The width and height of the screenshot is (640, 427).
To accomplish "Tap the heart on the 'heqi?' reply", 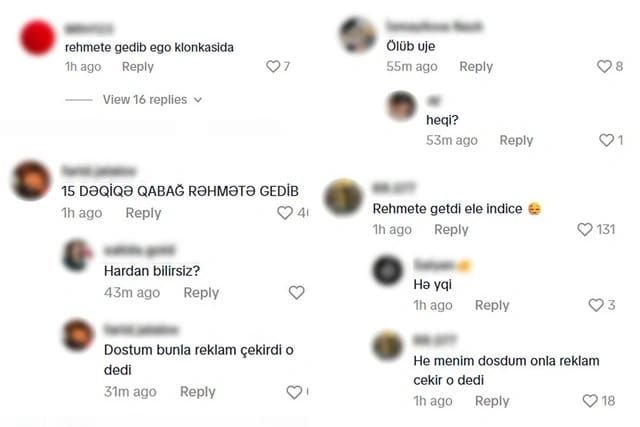I will (x=606, y=140).
